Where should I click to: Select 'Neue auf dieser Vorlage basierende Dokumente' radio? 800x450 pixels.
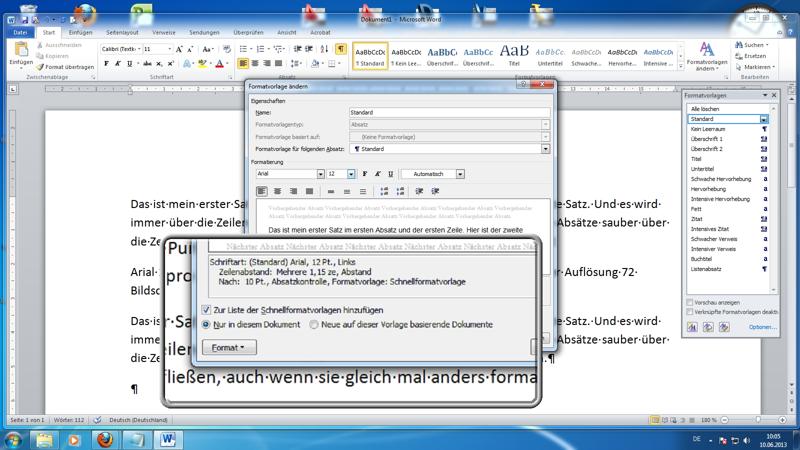point(314,324)
